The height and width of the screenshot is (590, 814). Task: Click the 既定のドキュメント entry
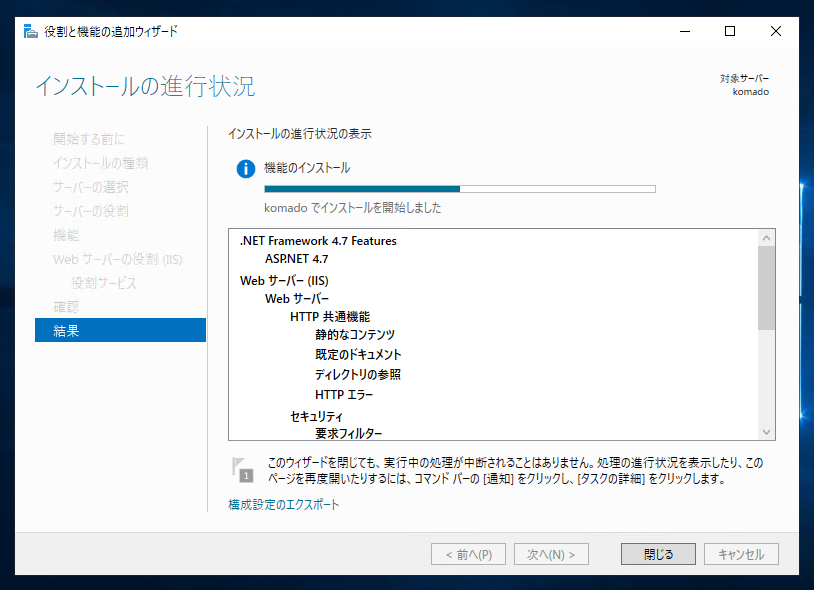tap(358, 354)
